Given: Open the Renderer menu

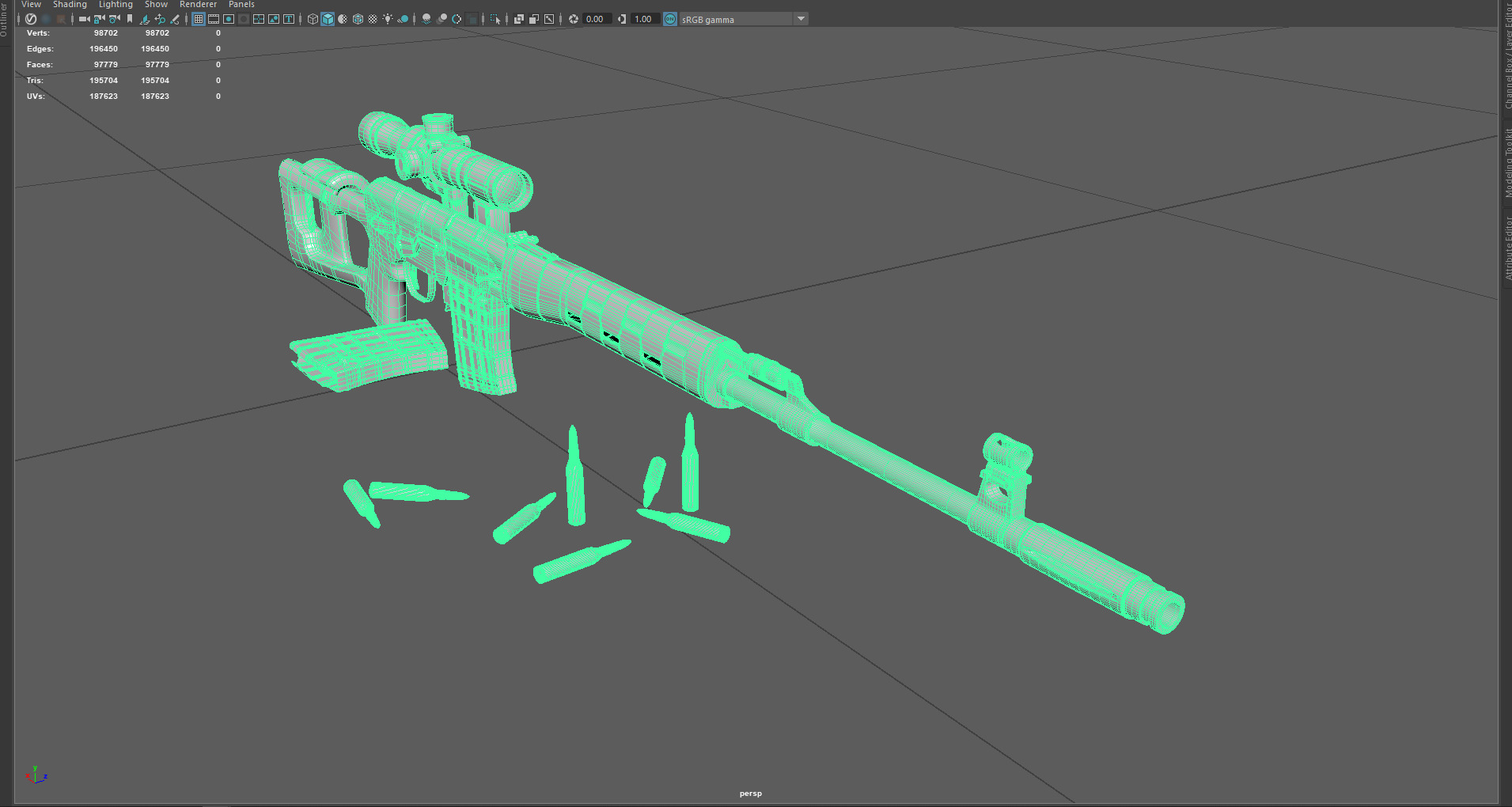Looking at the screenshot, I should pyautogui.click(x=198, y=5).
